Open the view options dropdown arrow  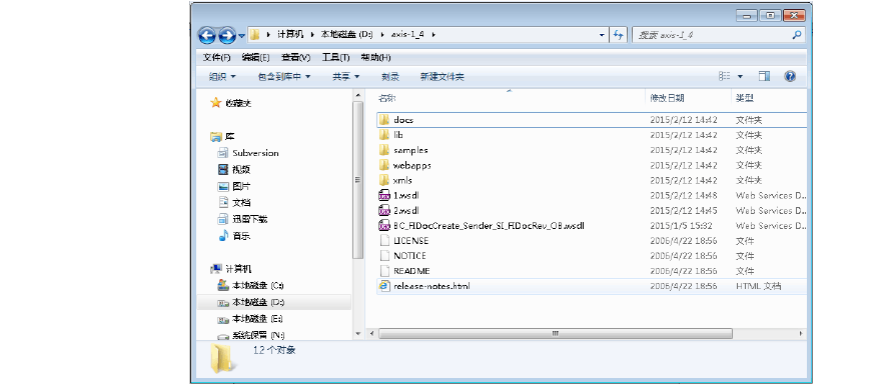[x=740, y=76]
